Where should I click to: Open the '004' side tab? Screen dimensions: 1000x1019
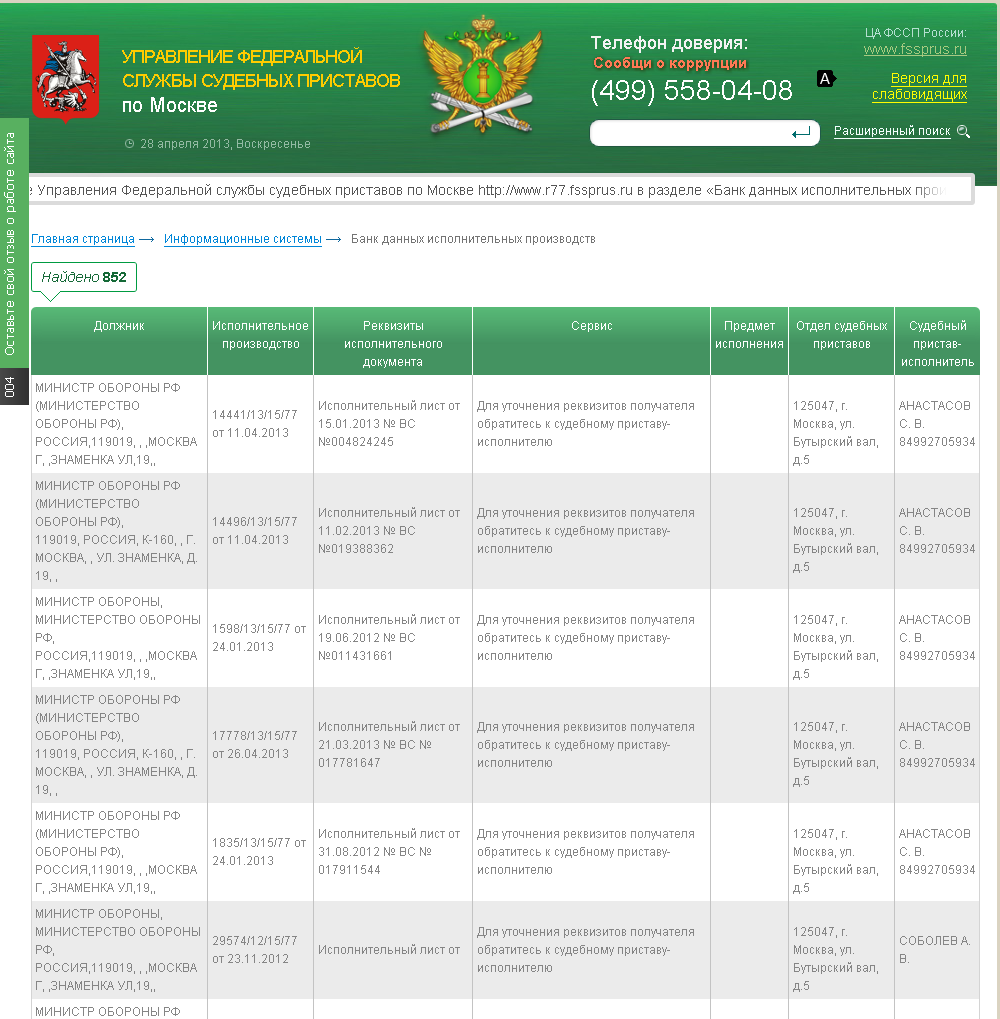coord(11,388)
